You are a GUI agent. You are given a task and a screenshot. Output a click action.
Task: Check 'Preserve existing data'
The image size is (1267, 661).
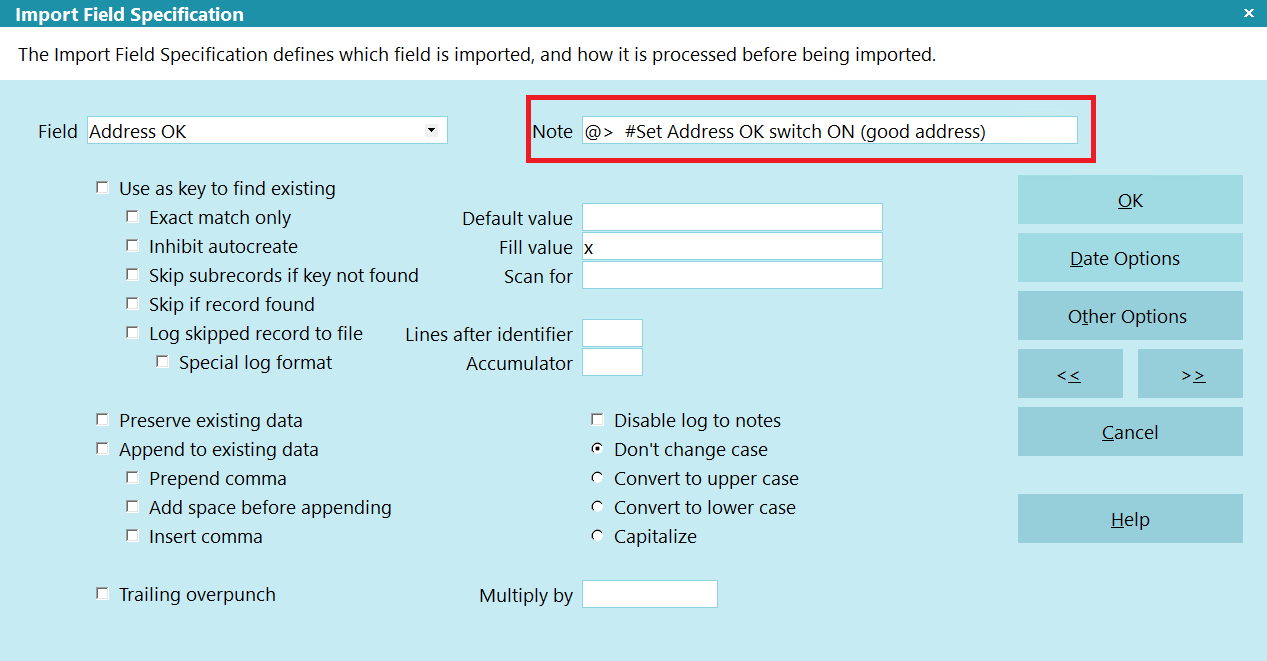(102, 420)
